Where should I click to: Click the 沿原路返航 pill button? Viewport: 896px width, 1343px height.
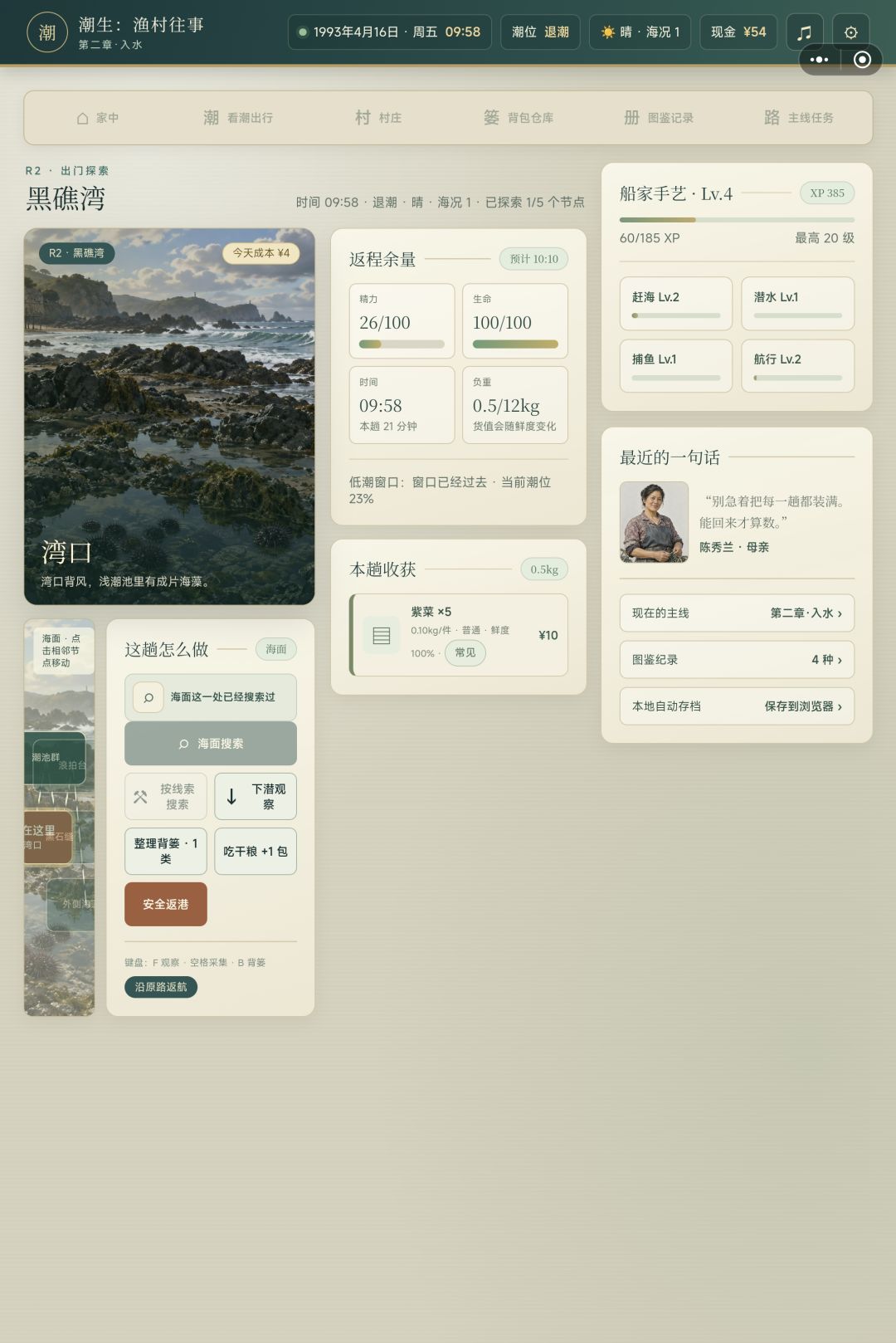(x=161, y=987)
